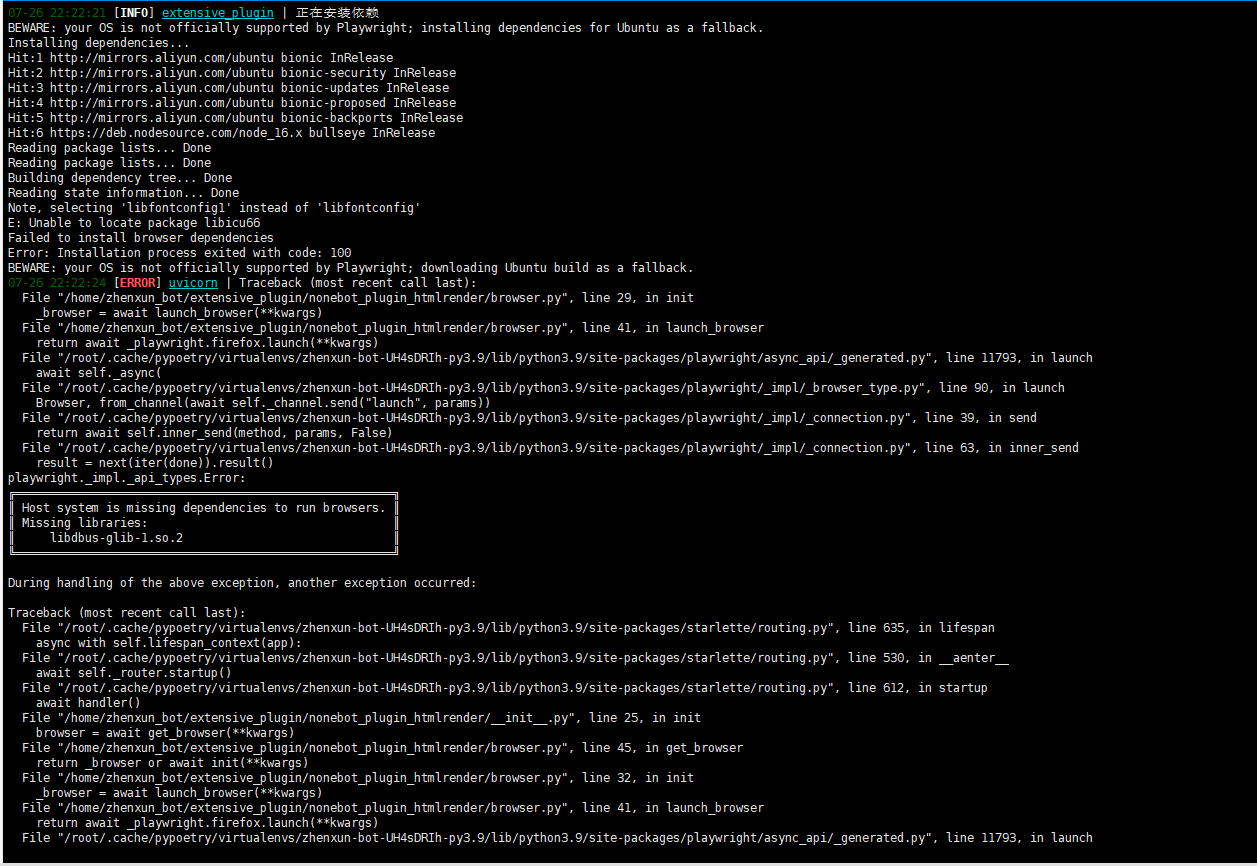Click the [INFO] log level tag
1257x866 pixels.
click(134, 13)
